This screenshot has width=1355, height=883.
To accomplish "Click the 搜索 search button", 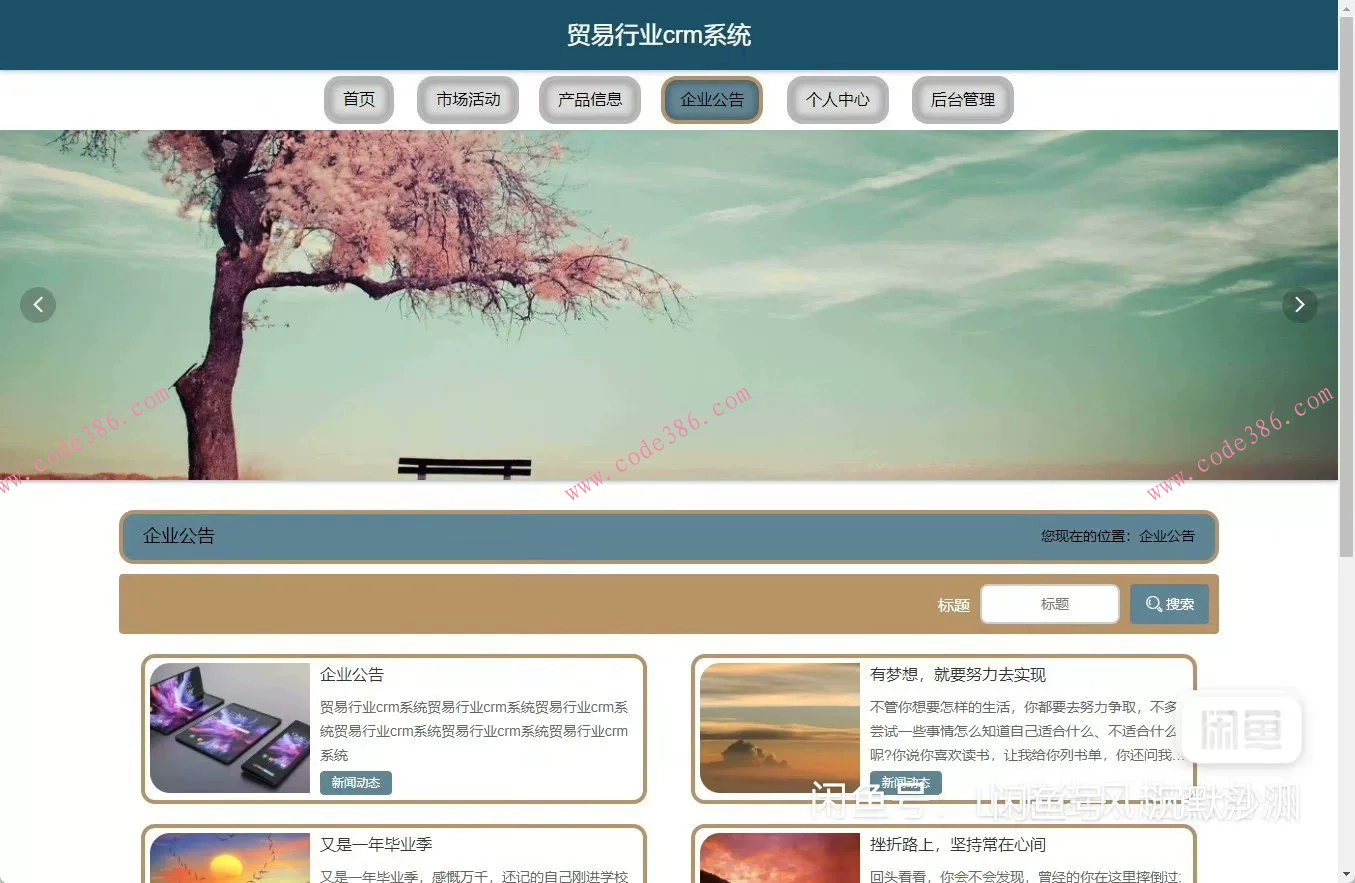I will click(1168, 603).
